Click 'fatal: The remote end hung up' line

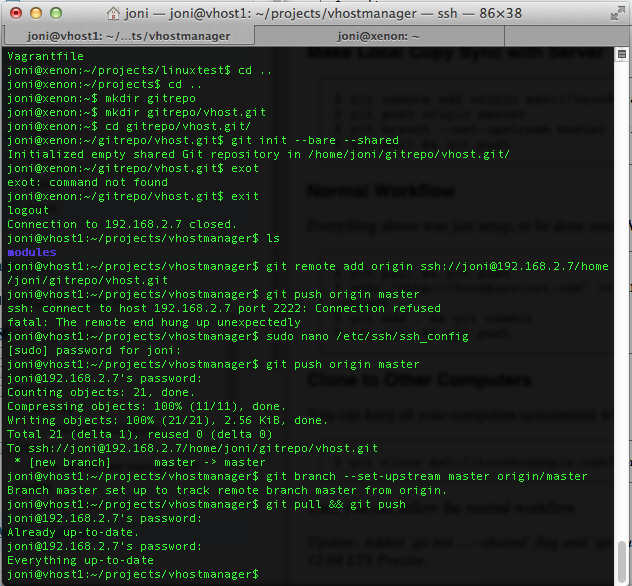click(154, 322)
